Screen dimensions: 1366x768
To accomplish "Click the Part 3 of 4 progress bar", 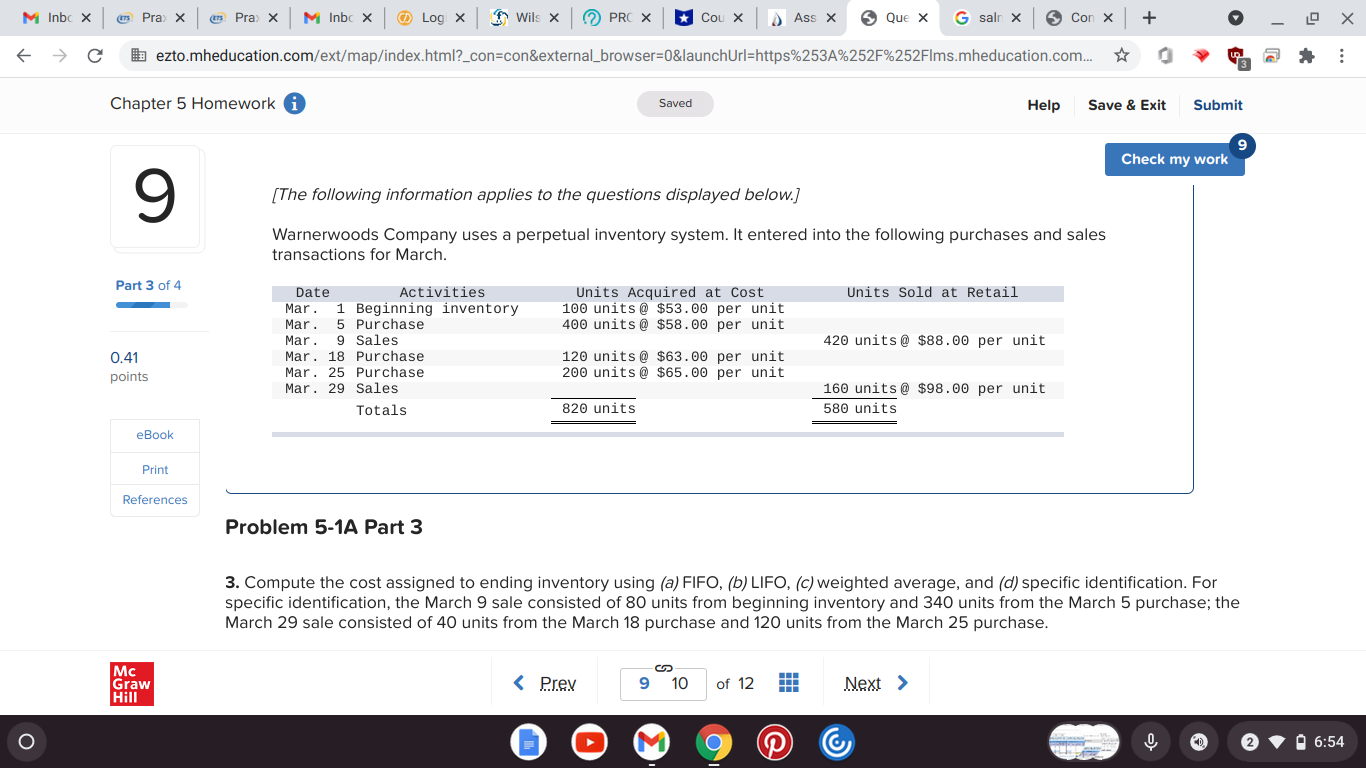I will (151, 304).
